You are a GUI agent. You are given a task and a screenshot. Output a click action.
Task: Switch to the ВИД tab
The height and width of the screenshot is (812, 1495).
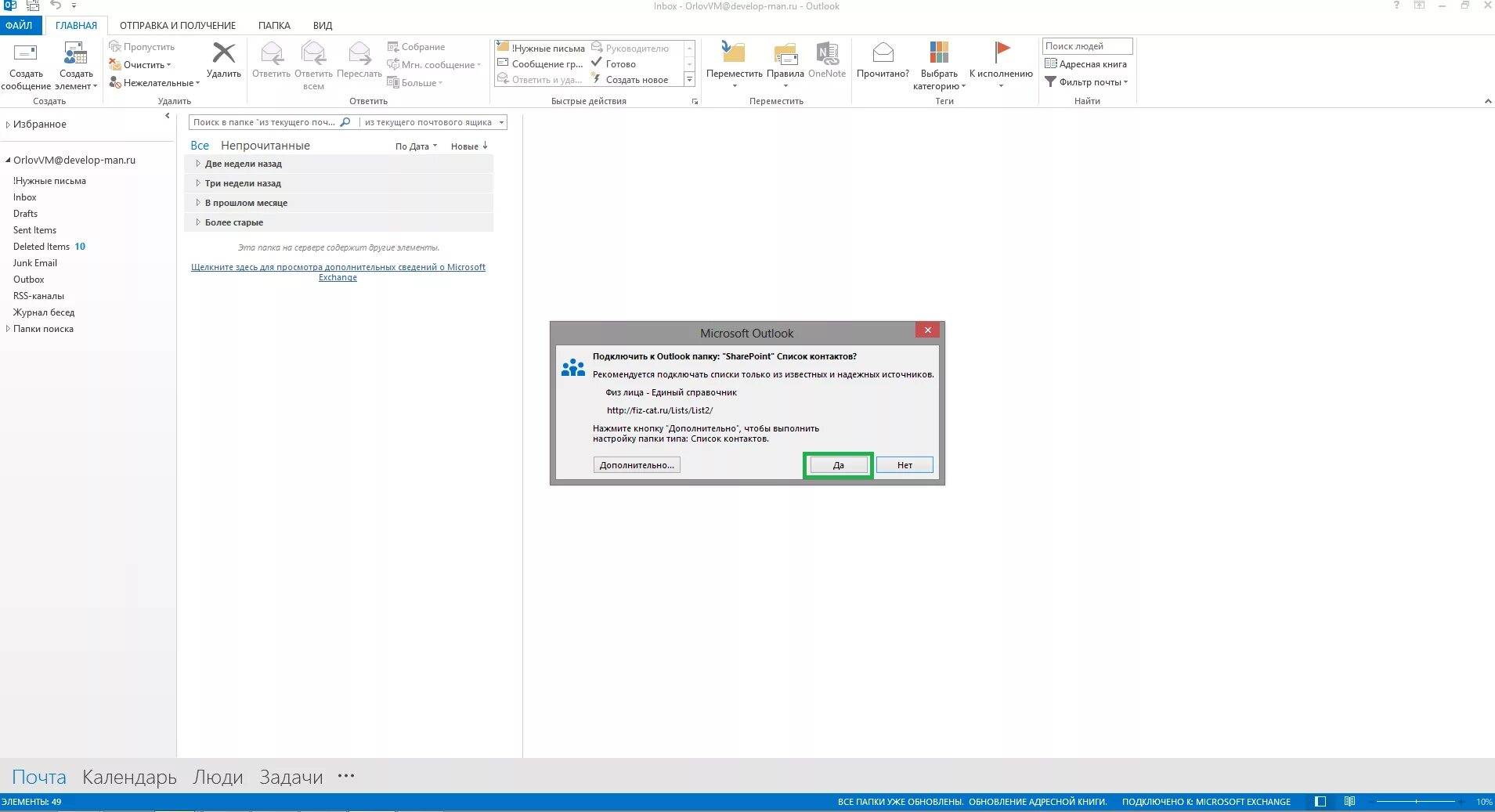click(x=323, y=25)
